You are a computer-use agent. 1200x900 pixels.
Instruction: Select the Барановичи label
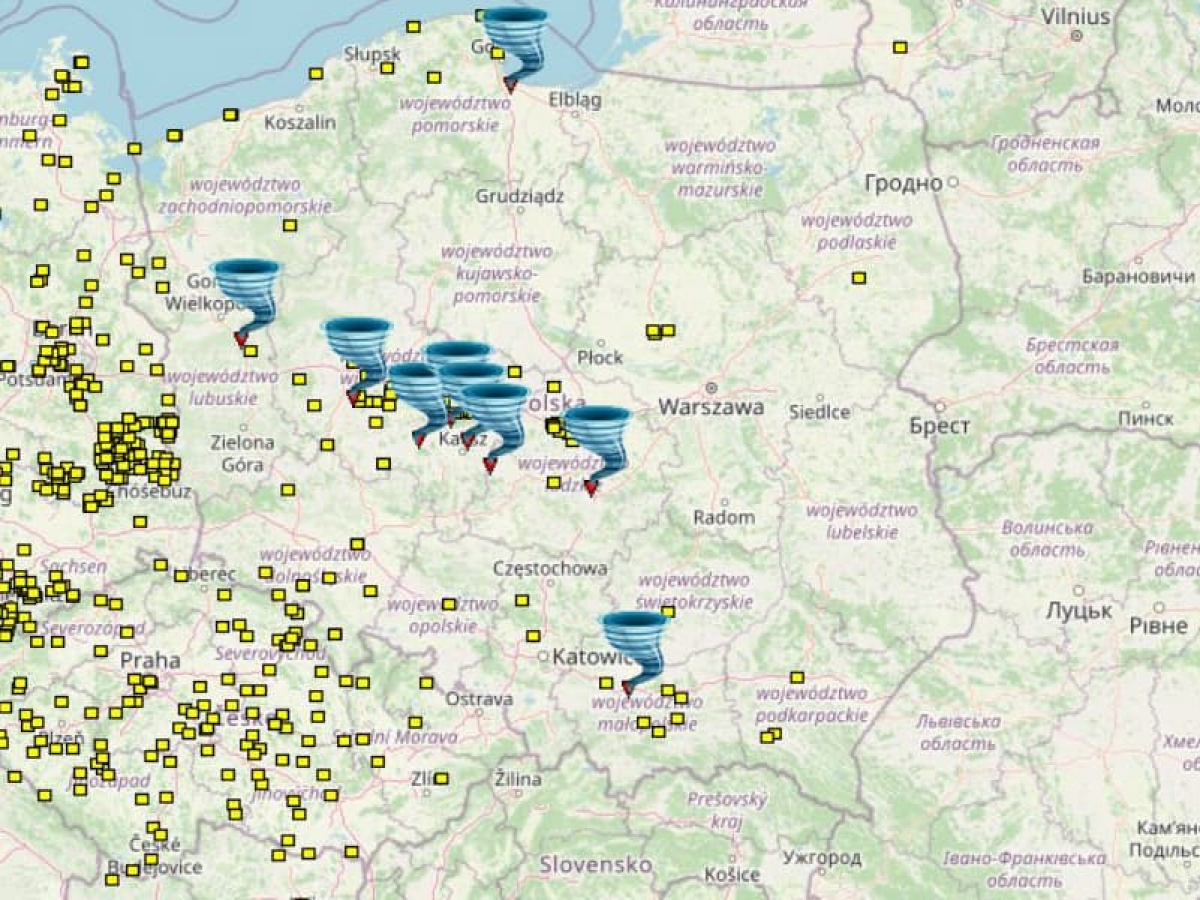tap(1138, 276)
